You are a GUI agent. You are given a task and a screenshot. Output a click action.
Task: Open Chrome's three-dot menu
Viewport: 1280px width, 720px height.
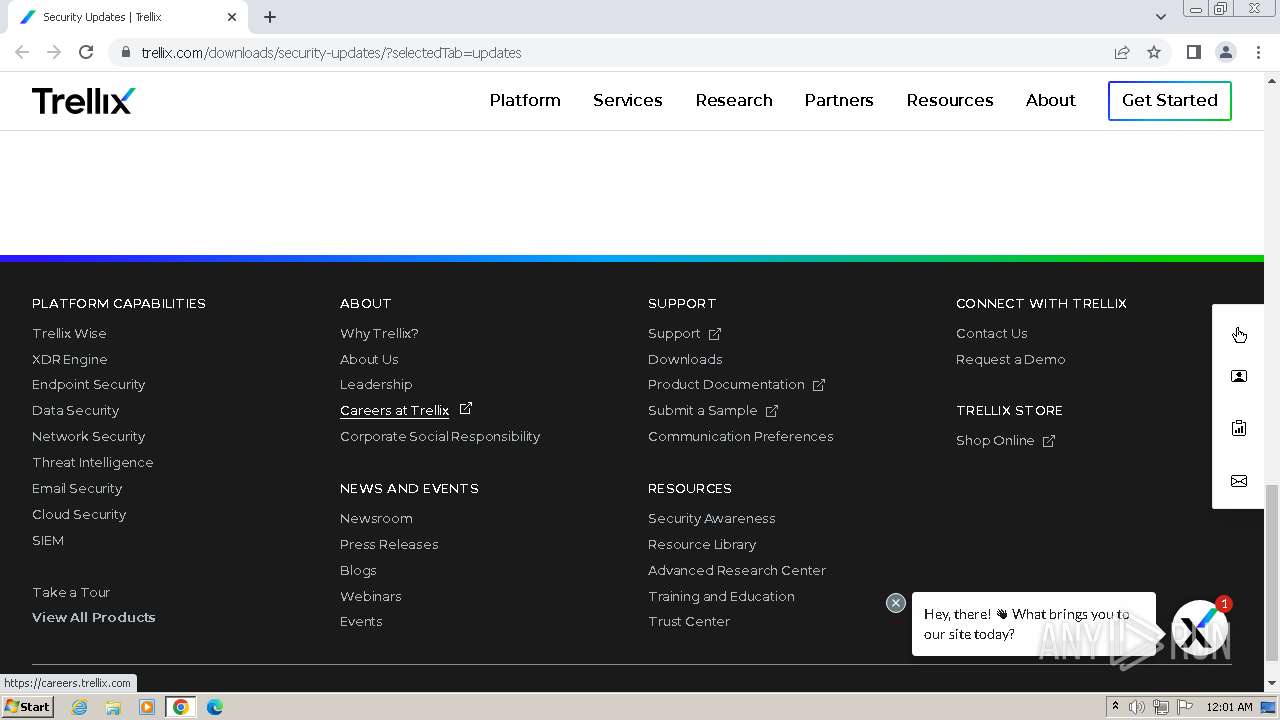pos(1258,52)
